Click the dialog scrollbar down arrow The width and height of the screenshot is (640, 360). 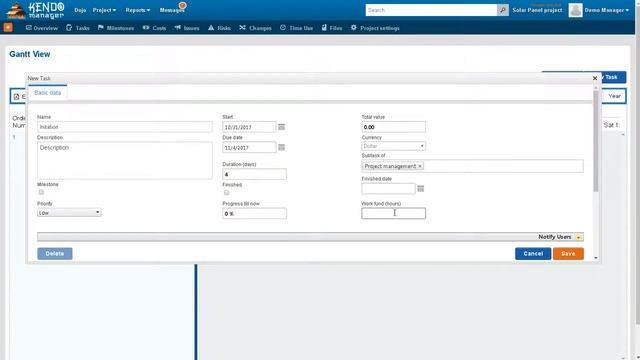click(596, 258)
